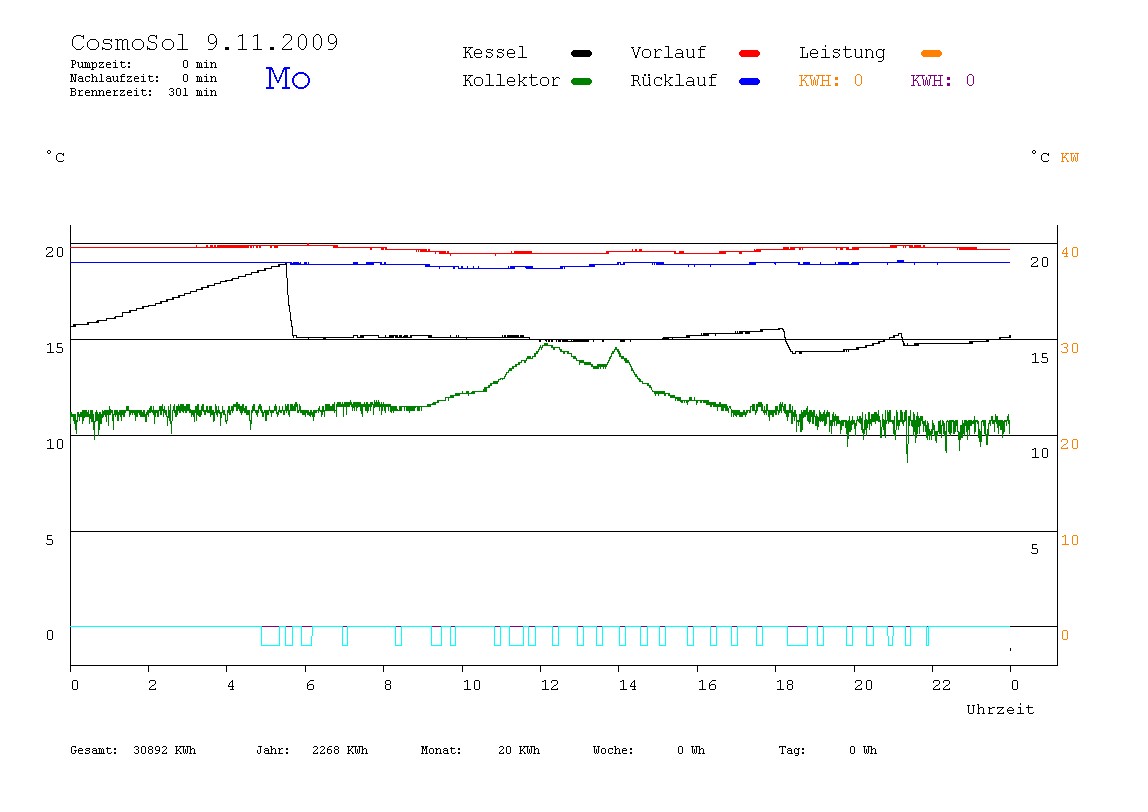Select the "0 Wh" value beside Tag
This screenshot has width=1148, height=812.
pos(863,750)
